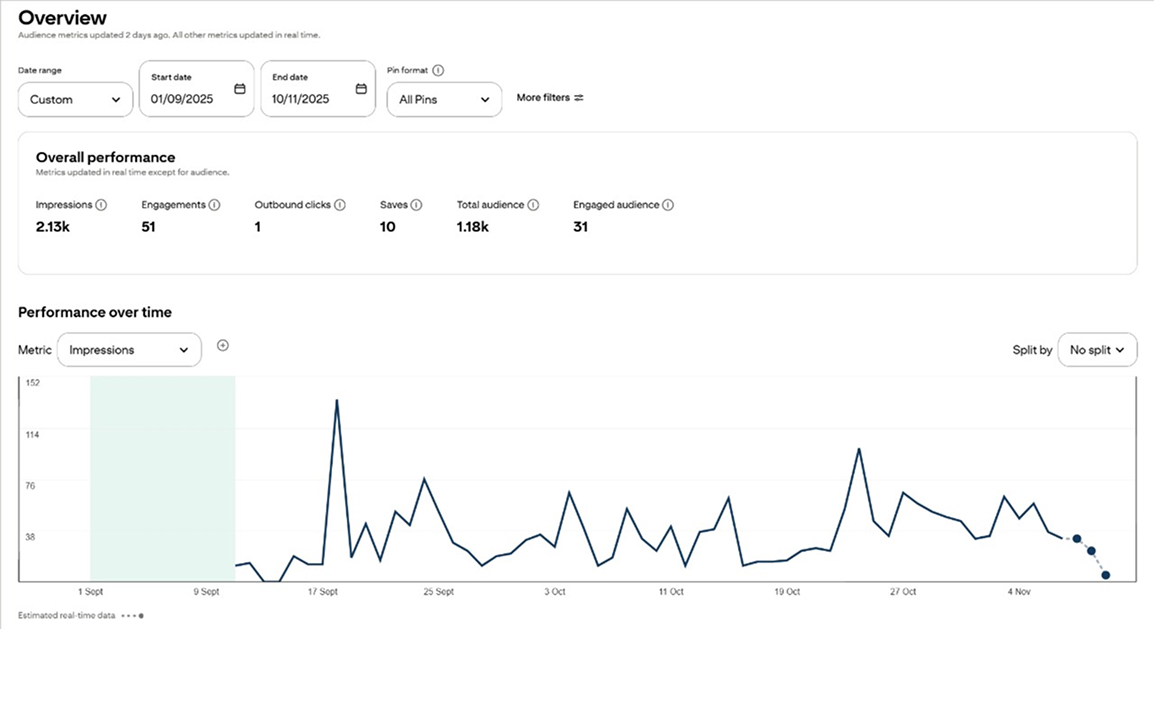This screenshot has width=1154, height=723.
Task: Open the All Pins format dropdown
Action: click(444, 99)
